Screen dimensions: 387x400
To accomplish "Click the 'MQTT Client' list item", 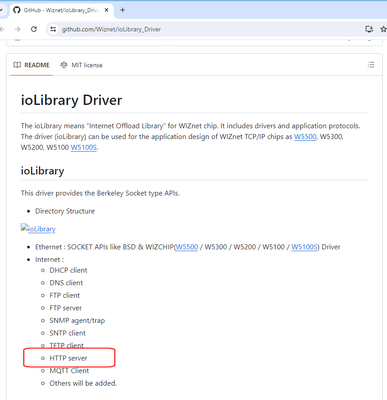I will pos(69,371).
